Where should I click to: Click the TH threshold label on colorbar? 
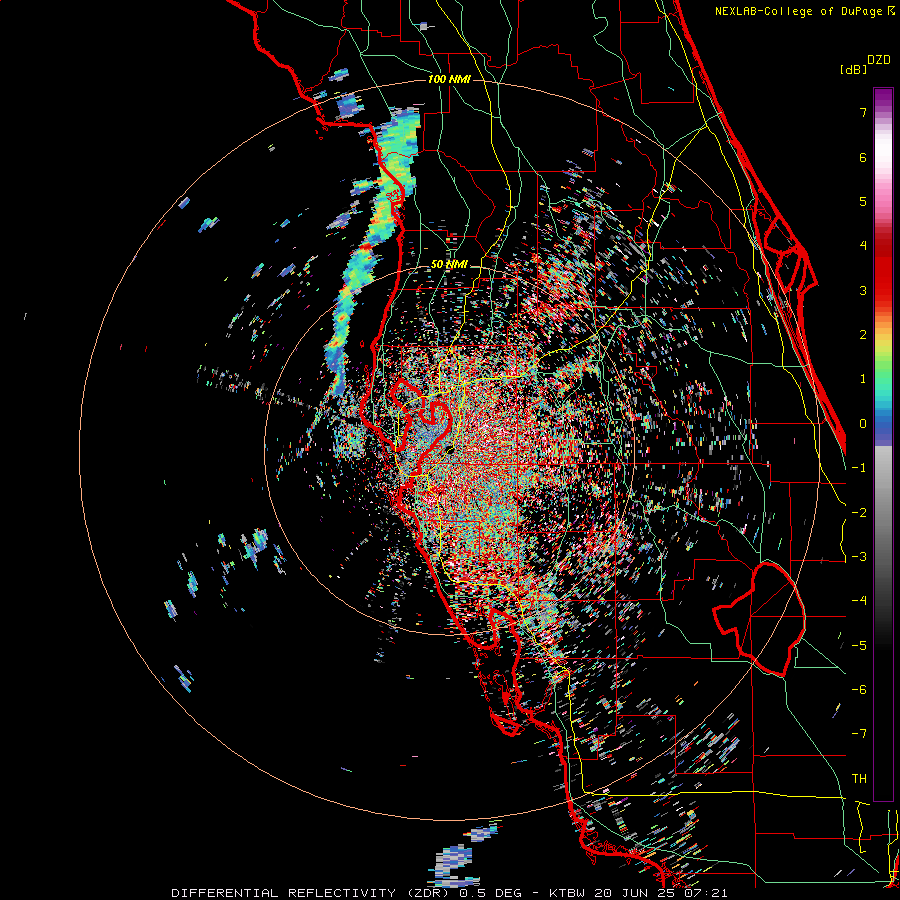tap(859, 779)
